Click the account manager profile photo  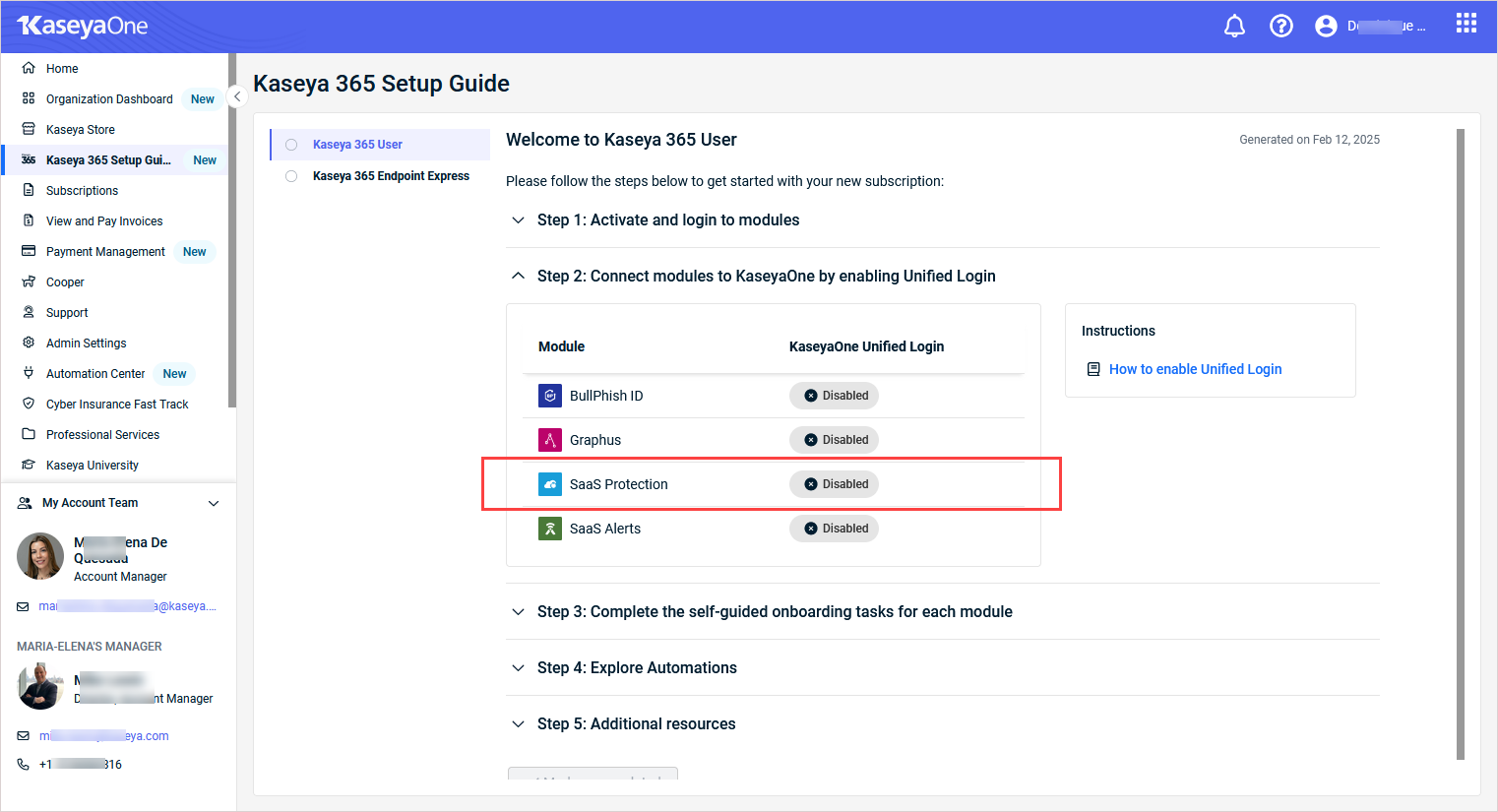(x=40, y=557)
